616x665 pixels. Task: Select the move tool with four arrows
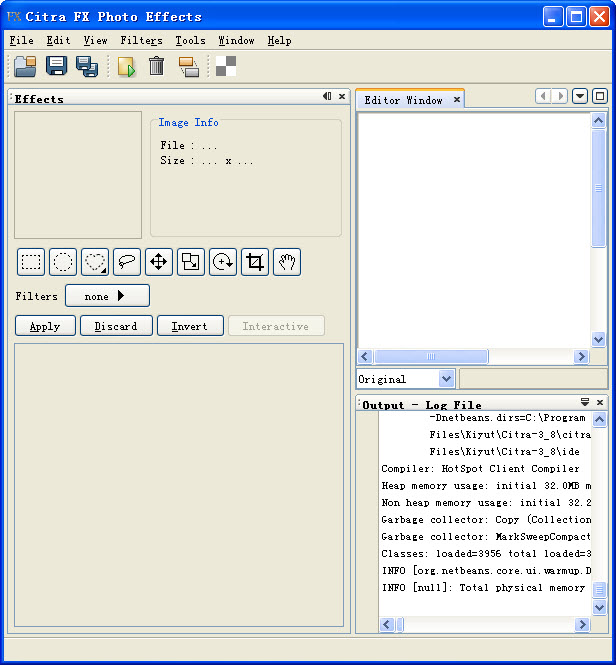click(x=159, y=262)
